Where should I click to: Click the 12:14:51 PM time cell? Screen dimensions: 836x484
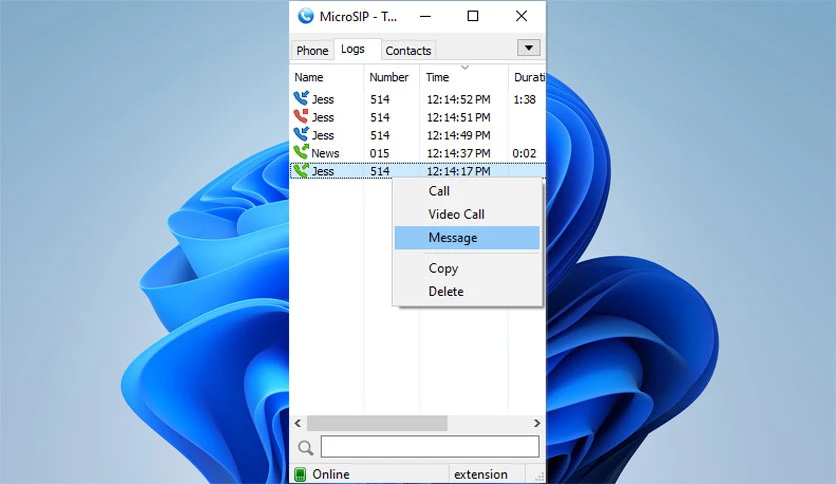coord(458,117)
